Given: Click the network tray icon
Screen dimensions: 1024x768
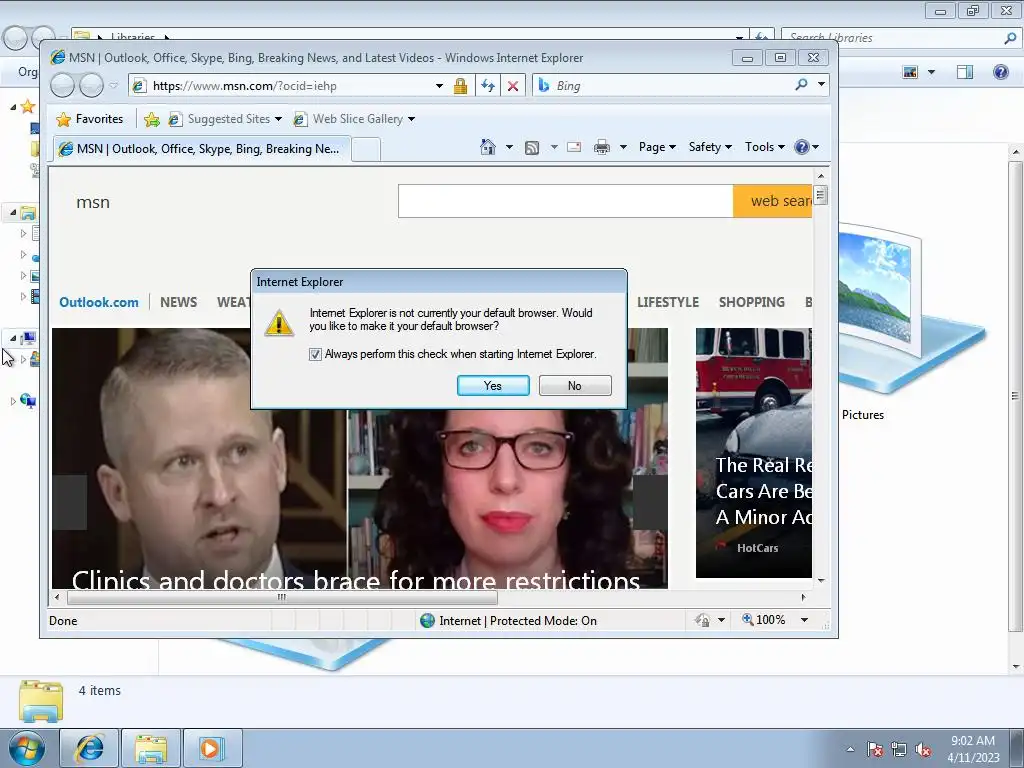Looking at the screenshot, I should [899, 749].
